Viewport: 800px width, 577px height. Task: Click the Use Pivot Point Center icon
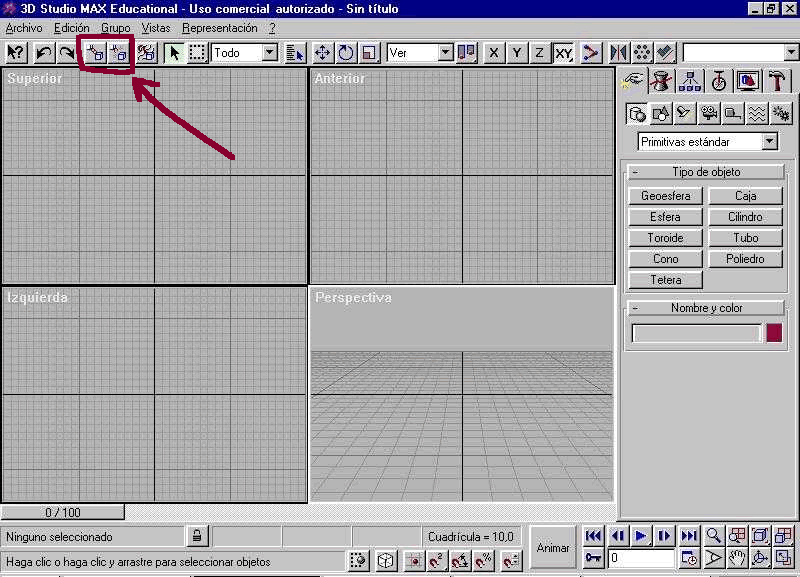click(466, 53)
